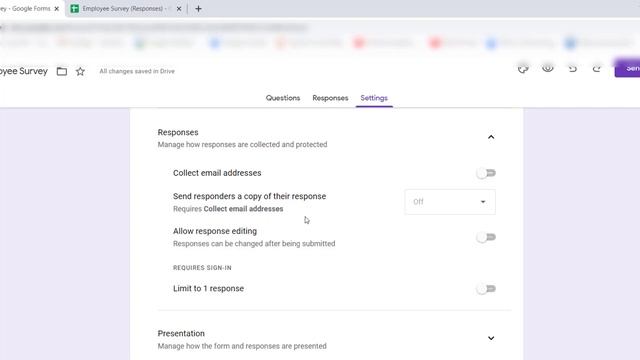Click the Presentation section heading
This screenshot has width=640, height=360.
pos(181,333)
